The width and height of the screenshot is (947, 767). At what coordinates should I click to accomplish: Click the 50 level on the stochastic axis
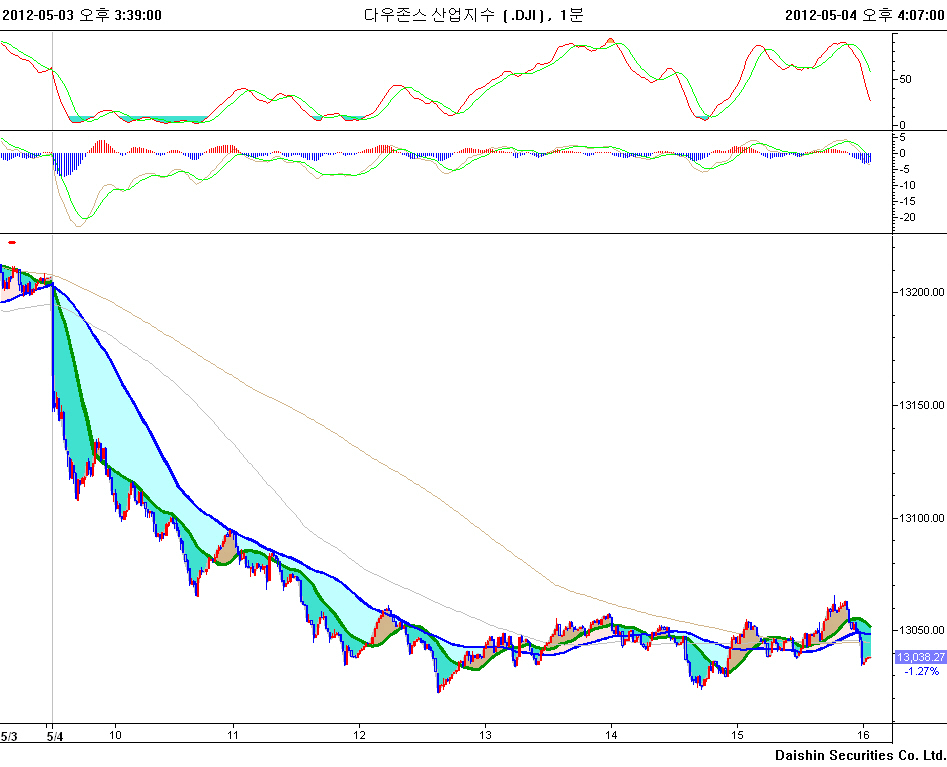coord(906,79)
